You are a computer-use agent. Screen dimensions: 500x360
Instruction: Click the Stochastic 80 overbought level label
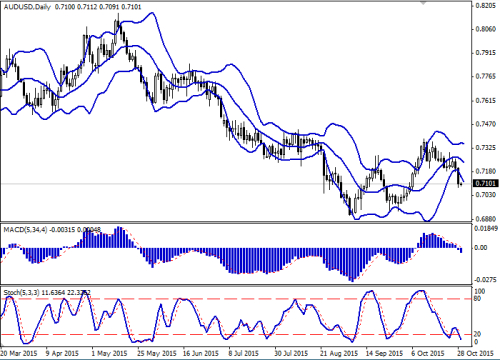click(478, 299)
